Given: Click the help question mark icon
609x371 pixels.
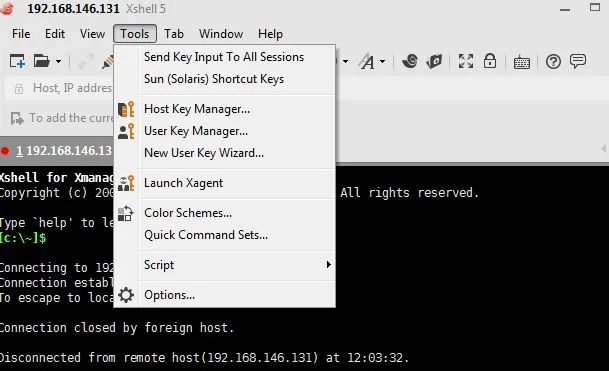Looking at the screenshot, I should (553, 61).
